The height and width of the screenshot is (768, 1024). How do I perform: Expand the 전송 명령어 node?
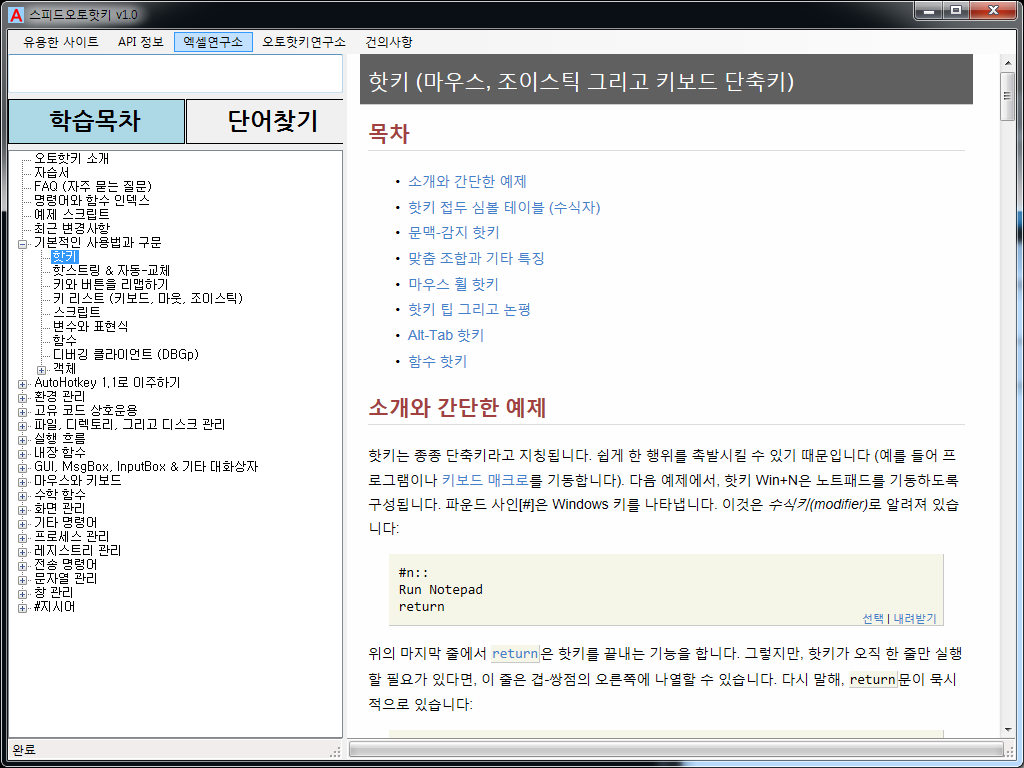22,566
